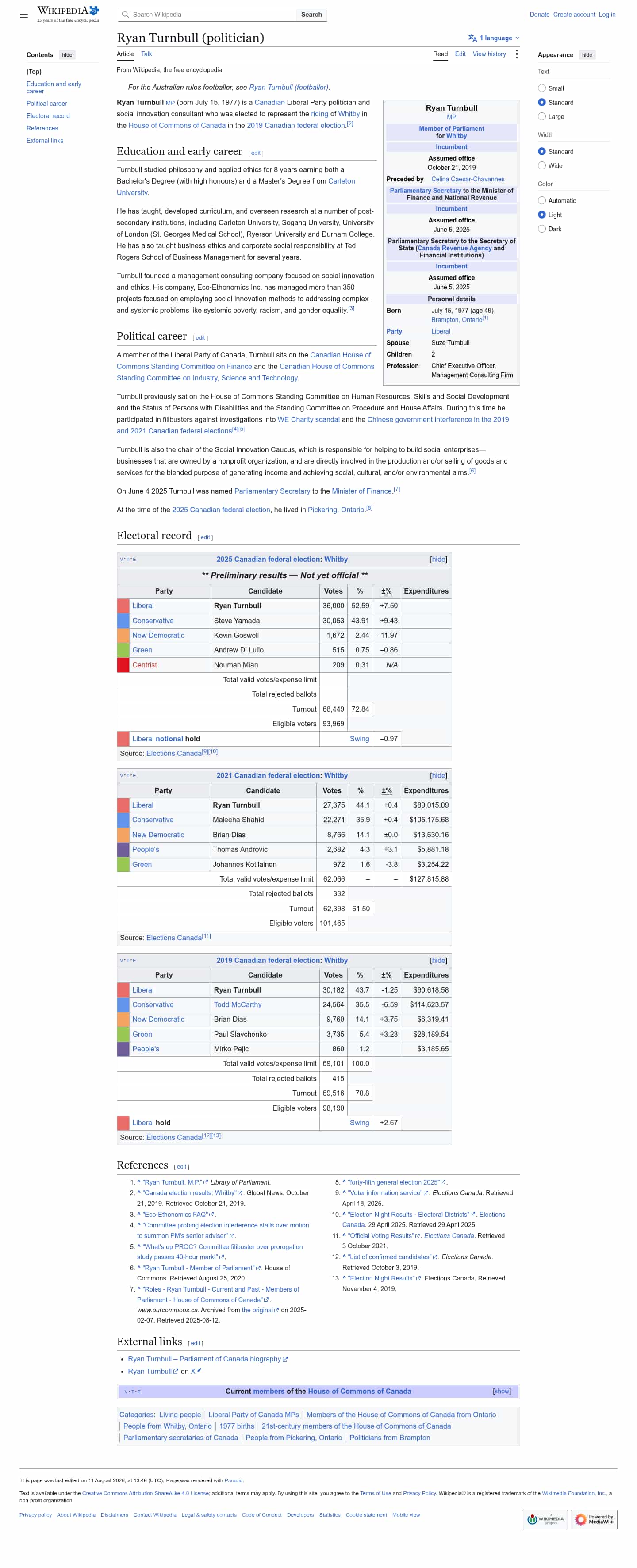Open the Mobile view footer link

406,1515
